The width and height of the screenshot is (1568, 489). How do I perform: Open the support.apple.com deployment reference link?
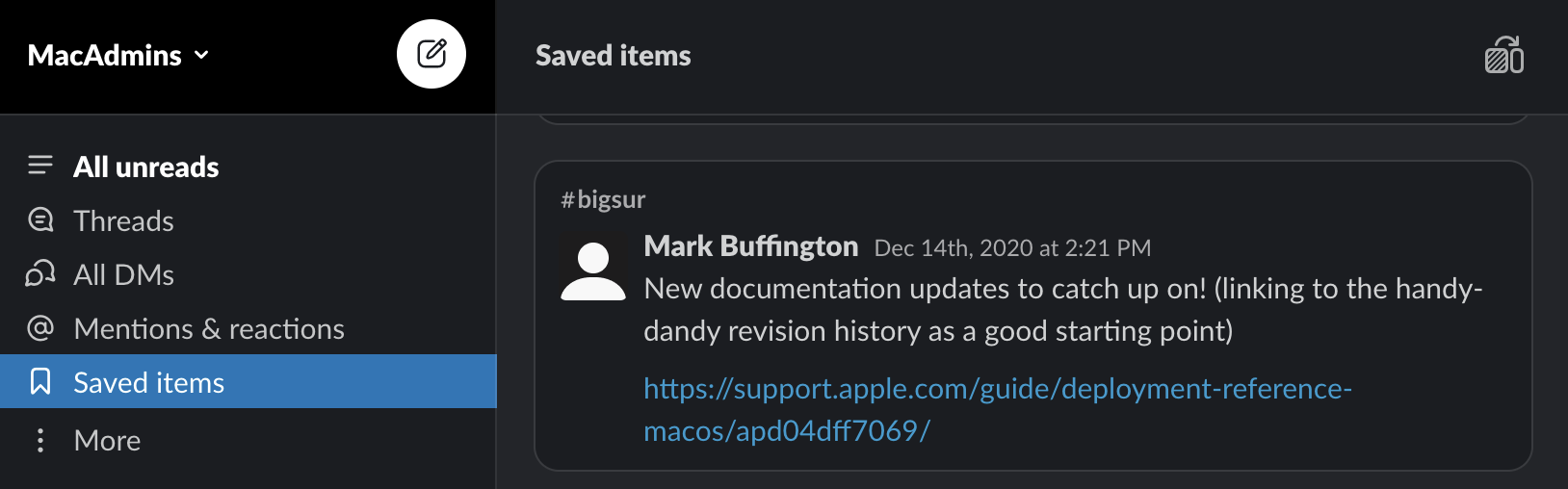tap(997, 389)
